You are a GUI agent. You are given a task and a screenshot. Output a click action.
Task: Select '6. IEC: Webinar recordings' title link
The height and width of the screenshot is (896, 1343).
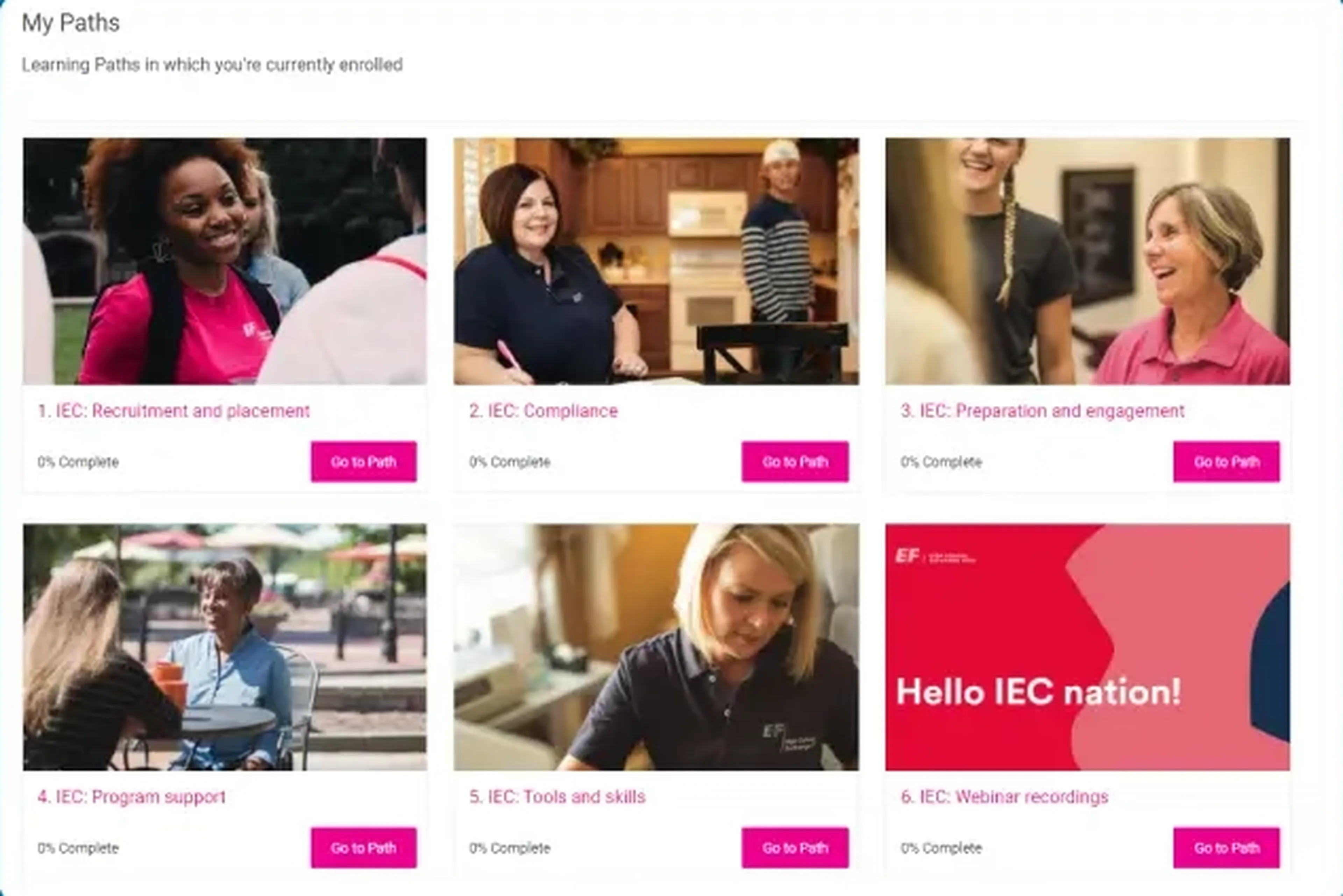pos(1004,797)
